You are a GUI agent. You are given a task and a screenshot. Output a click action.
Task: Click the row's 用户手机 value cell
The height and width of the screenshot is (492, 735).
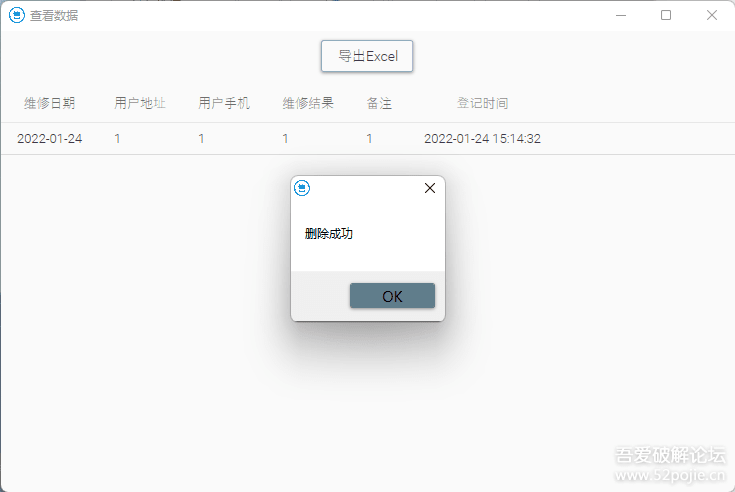[x=201, y=139]
